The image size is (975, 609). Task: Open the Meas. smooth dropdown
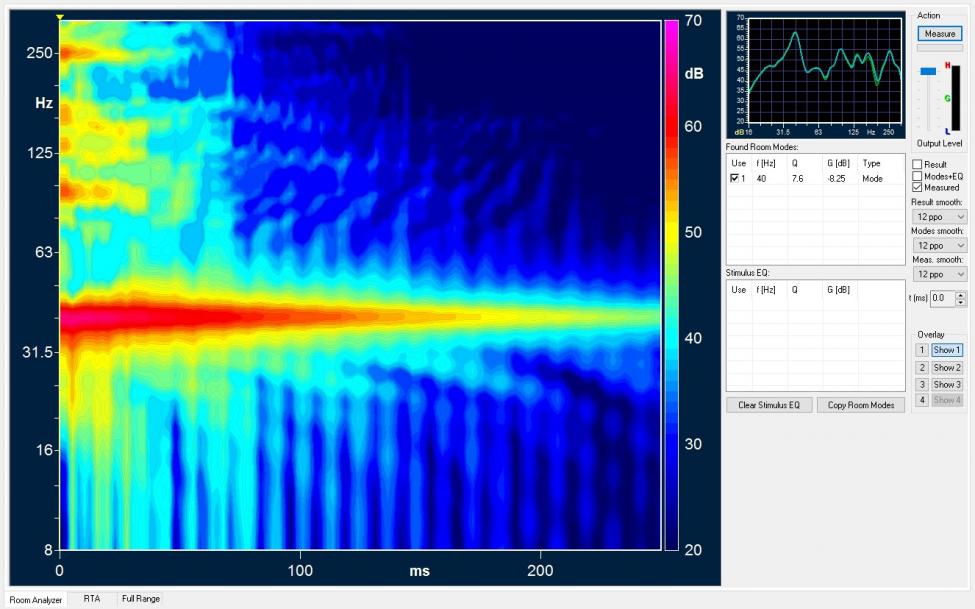(x=939, y=274)
